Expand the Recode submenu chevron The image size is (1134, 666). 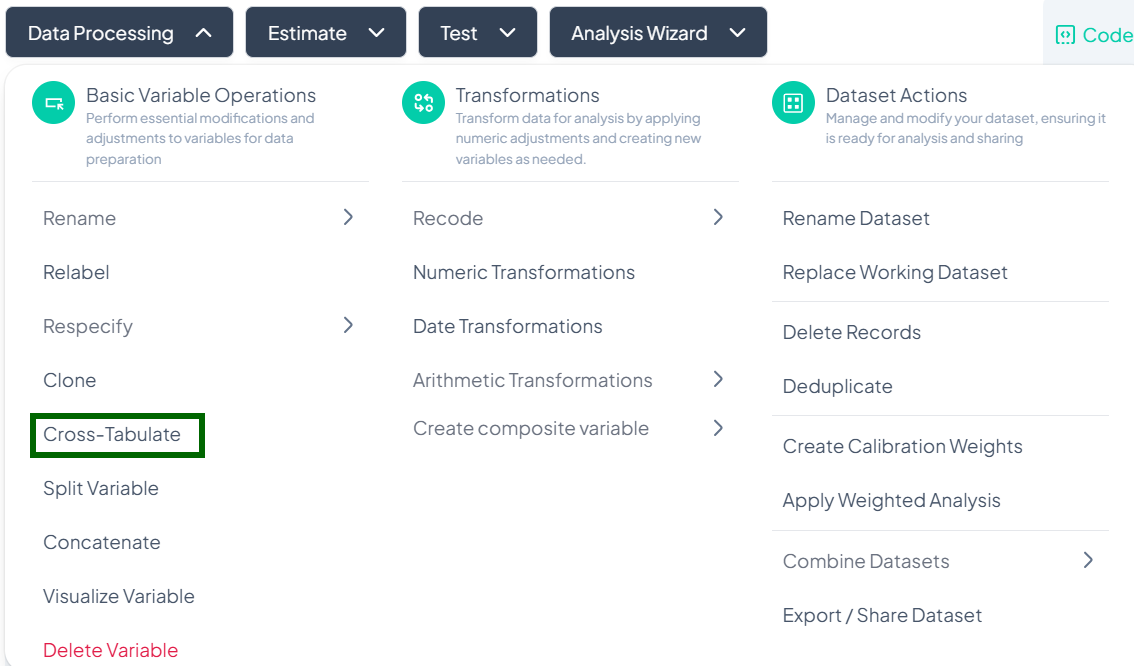pos(718,217)
